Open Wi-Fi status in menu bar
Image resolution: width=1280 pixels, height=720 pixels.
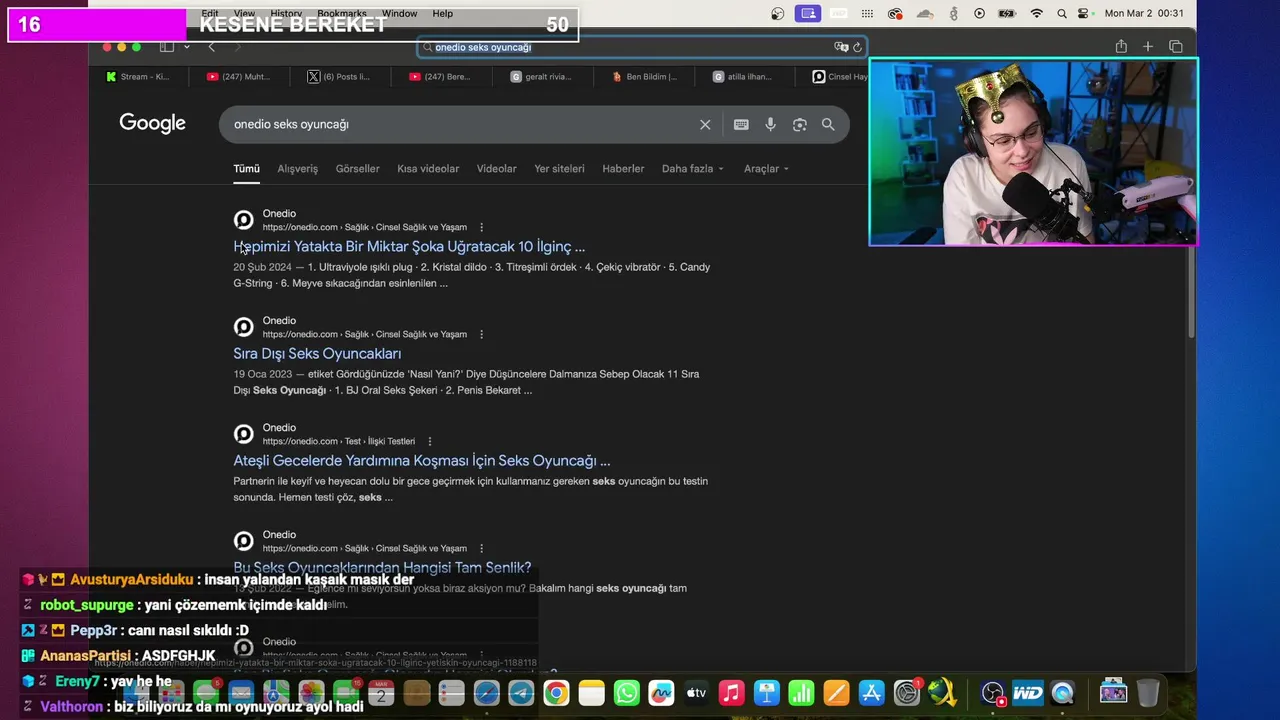tap(1036, 13)
